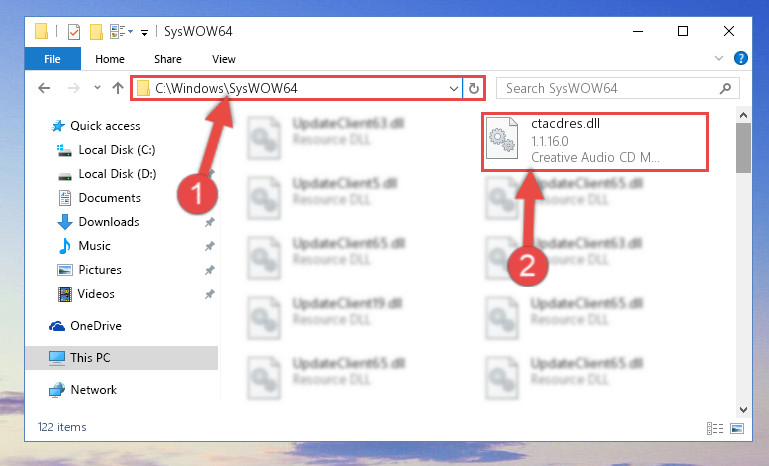This screenshot has width=769, height=466.
Task: Click the search magnifier icon
Action: coord(725,89)
